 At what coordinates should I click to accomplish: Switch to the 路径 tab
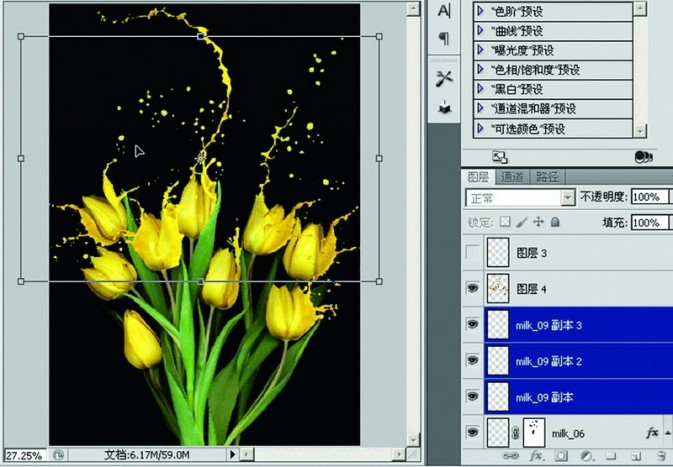tap(547, 177)
